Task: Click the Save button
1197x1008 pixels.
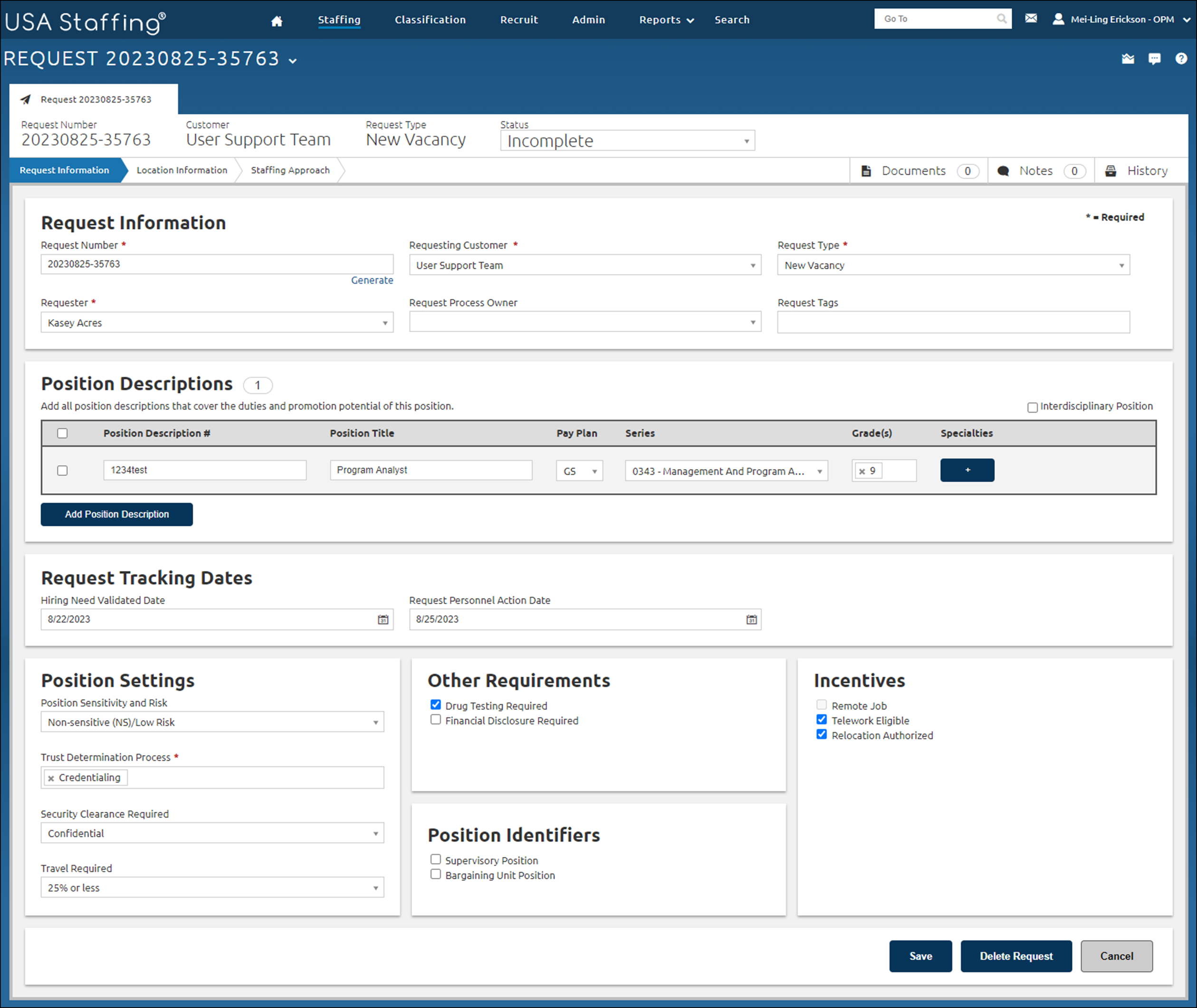Action: (x=920, y=957)
